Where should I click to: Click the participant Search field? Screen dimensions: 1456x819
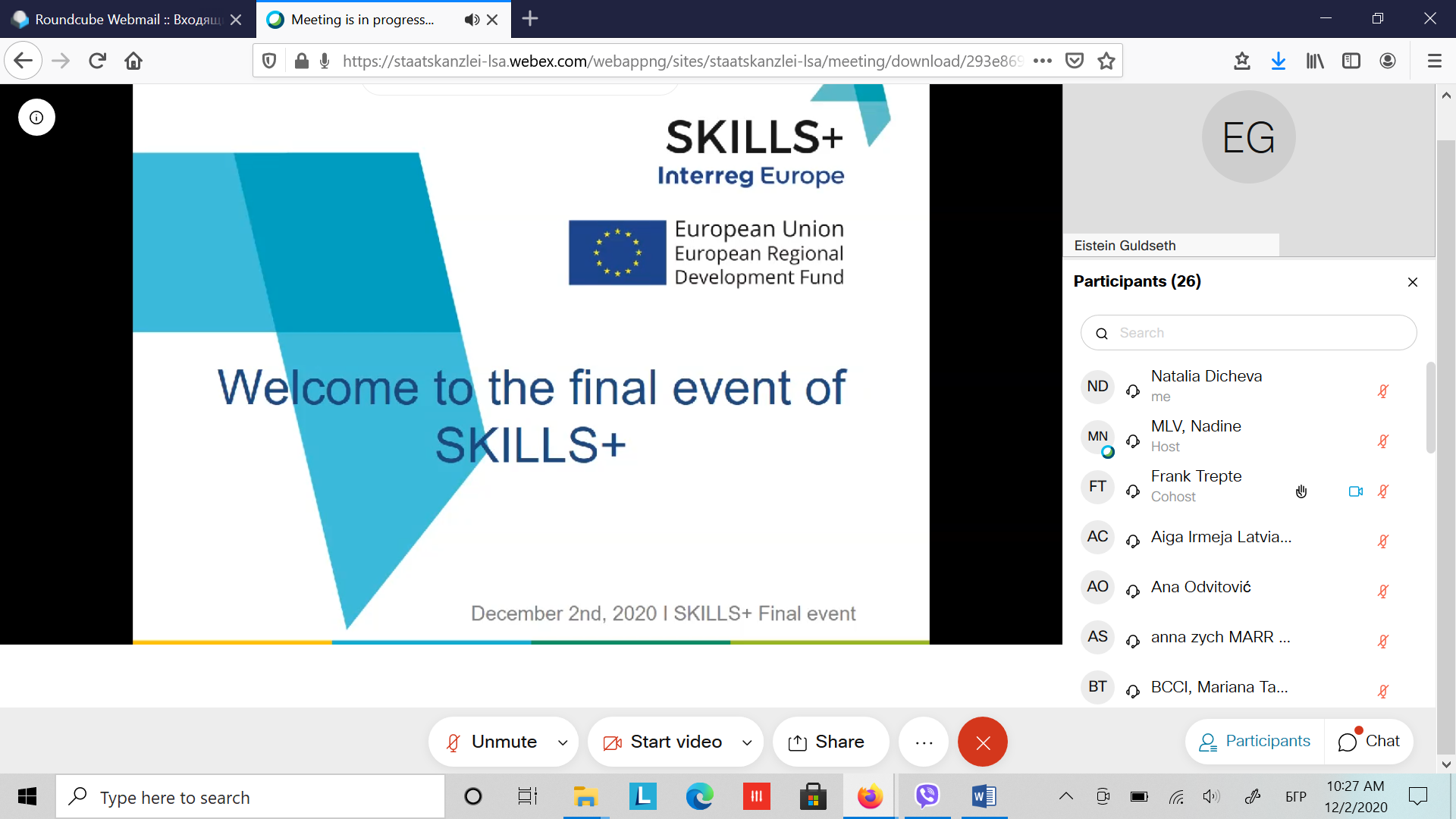point(1248,333)
